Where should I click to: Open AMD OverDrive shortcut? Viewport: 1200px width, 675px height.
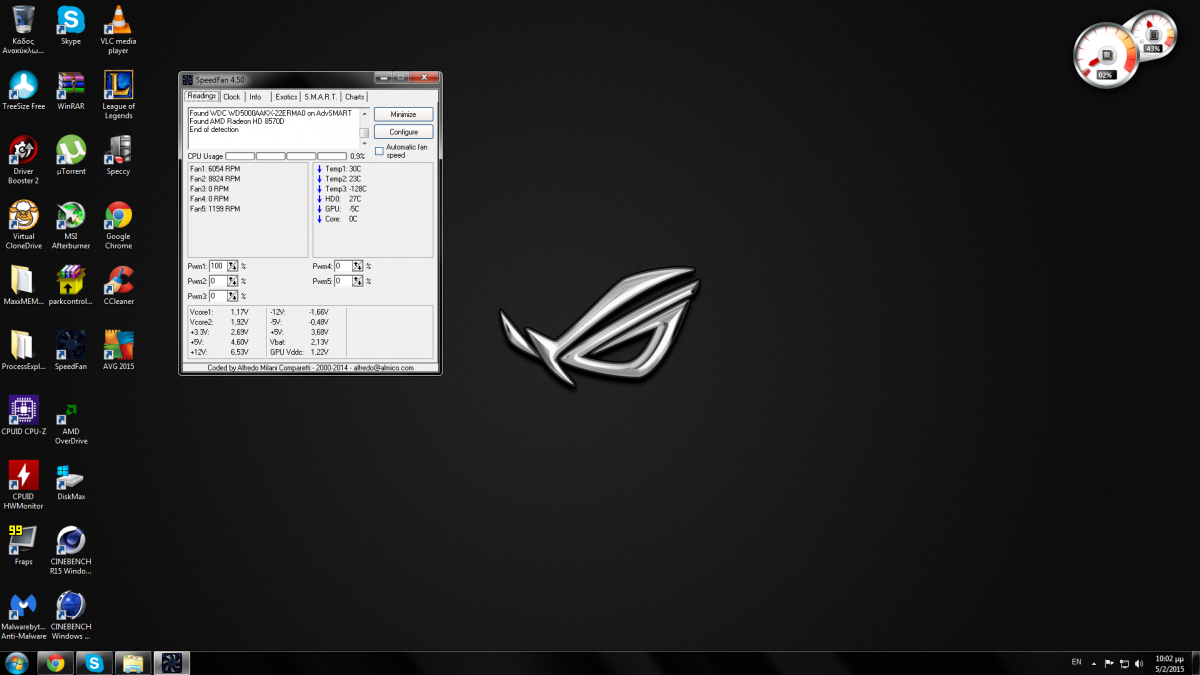click(x=71, y=420)
